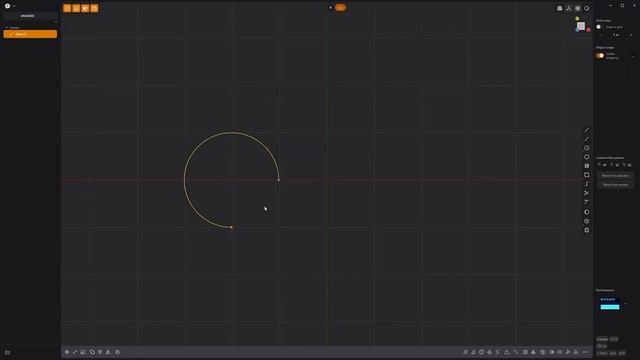Select the filled Rectangle tool in right toolbar
Viewport: 640px width, 360px height.
click(587, 166)
